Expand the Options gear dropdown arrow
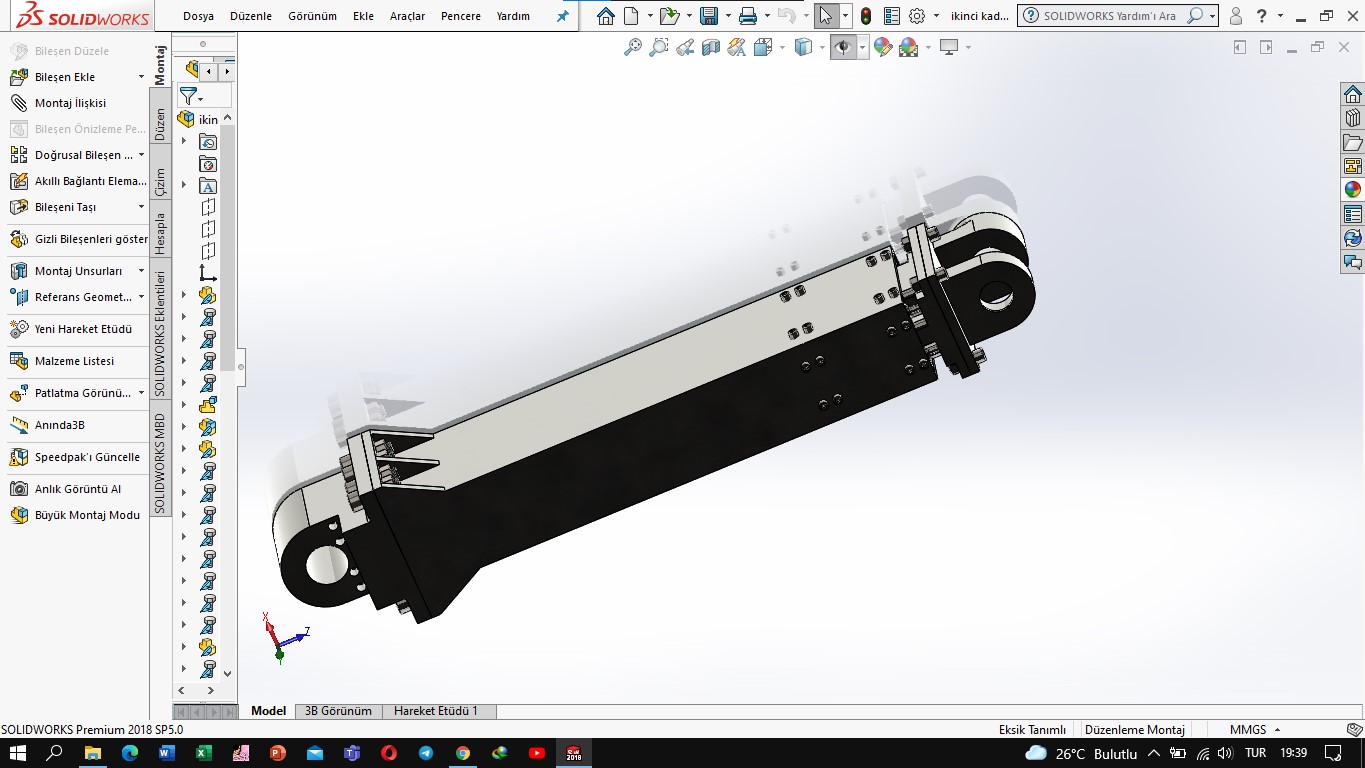Viewport: 1365px width, 768px height. (x=936, y=16)
